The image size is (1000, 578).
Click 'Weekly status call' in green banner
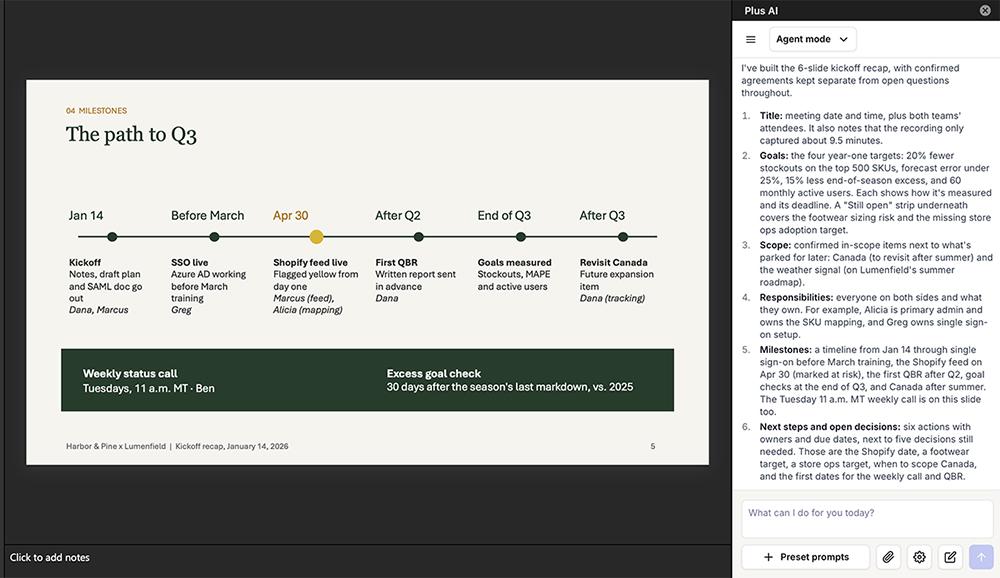130,374
